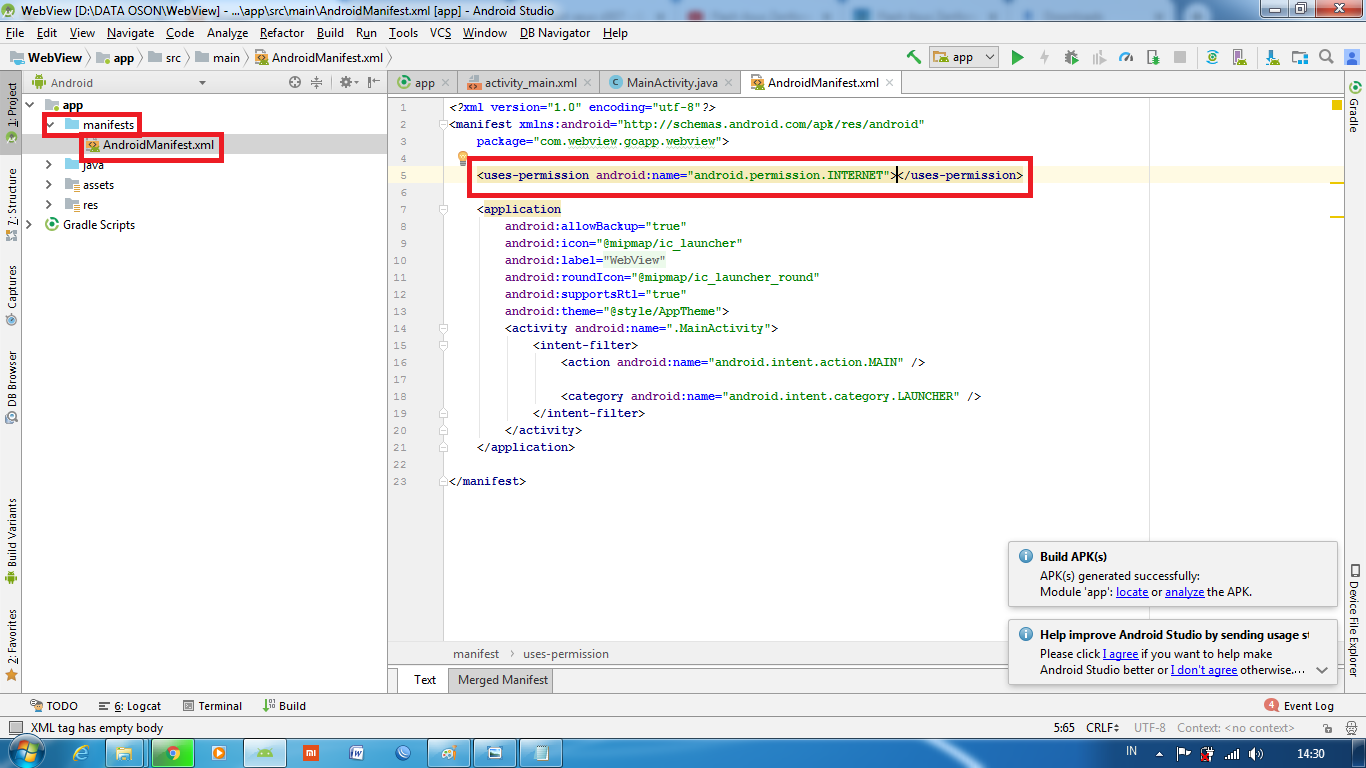Click the Make Project hammer icon
Image resolution: width=1366 pixels, height=768 pixels.
(914, 57)
